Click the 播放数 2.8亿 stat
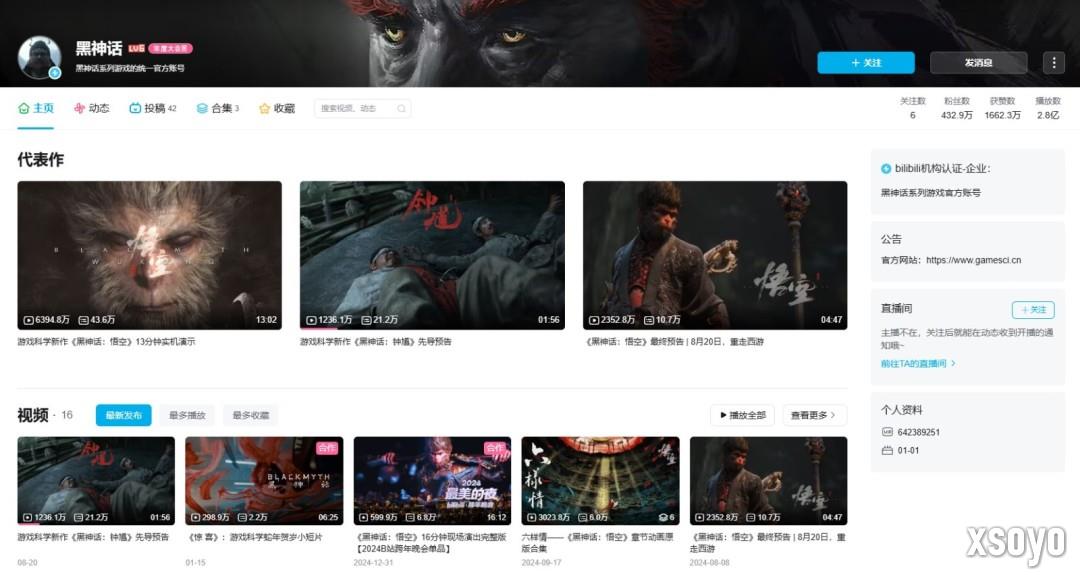The image size is (1080, 575). tap(1048, 108)
